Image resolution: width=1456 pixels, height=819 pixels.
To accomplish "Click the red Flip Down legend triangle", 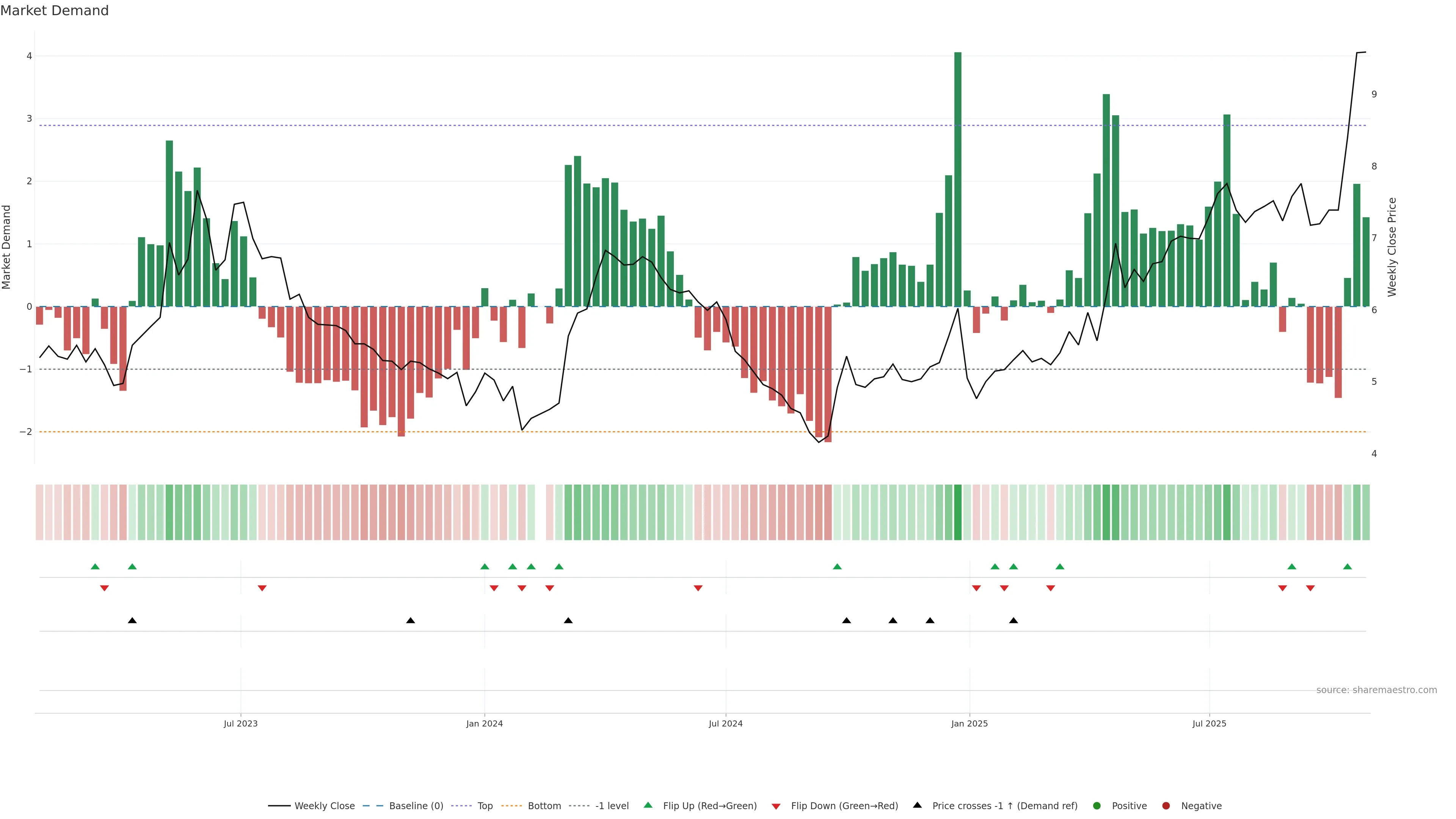I will pos(776,806).
